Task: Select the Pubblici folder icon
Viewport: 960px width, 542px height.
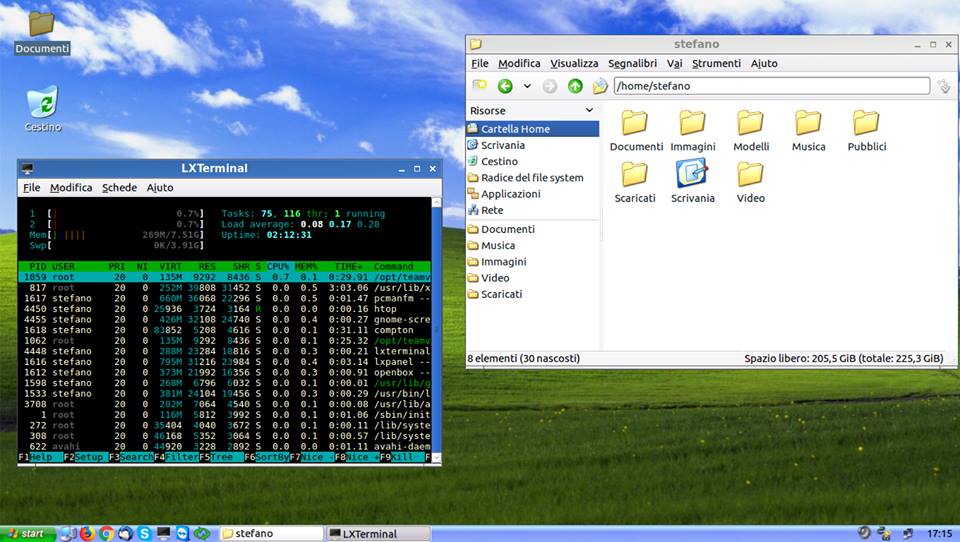Action: (x=866, y=130)
